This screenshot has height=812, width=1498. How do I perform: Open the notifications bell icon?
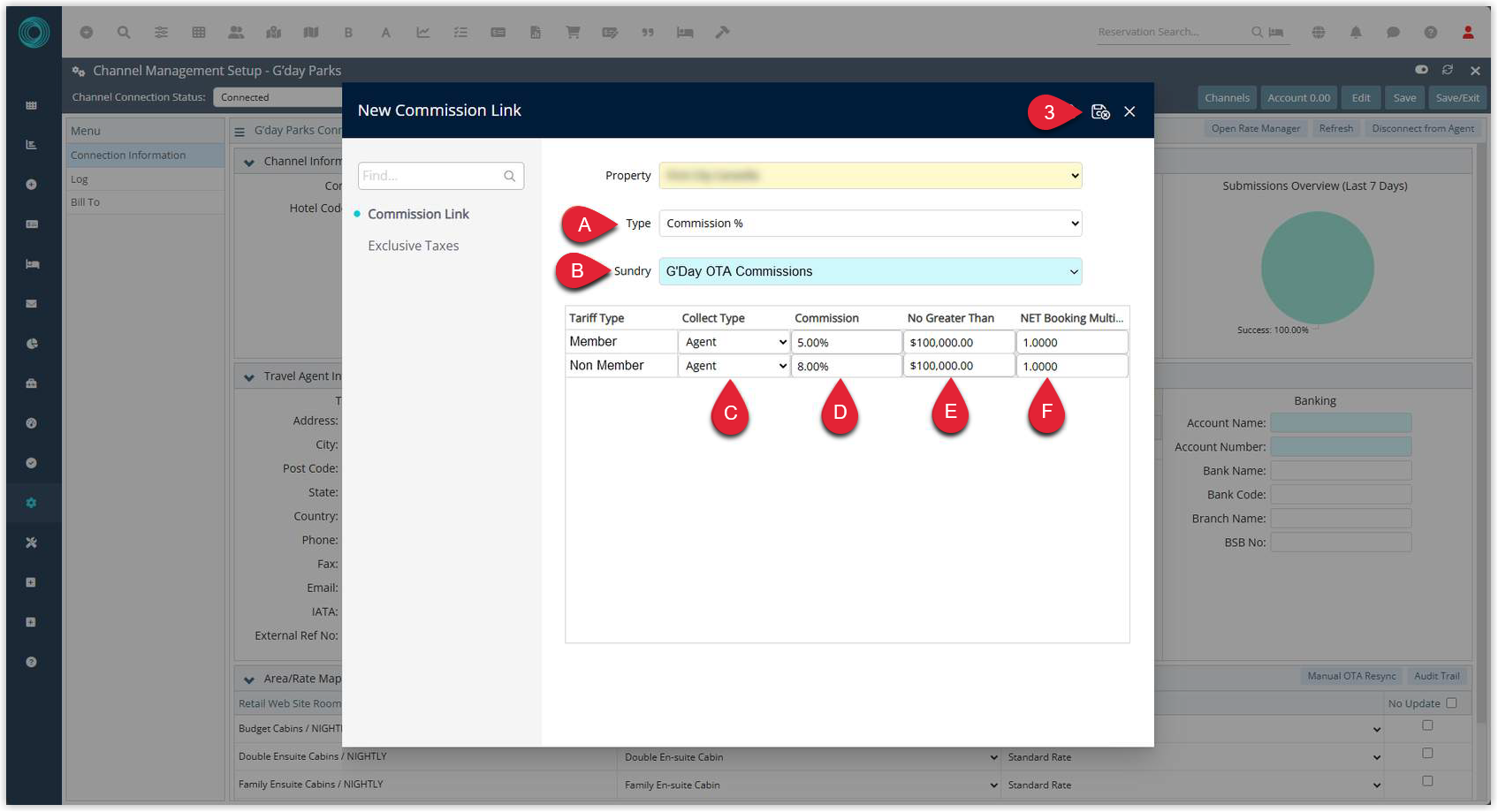[1356, 32]
